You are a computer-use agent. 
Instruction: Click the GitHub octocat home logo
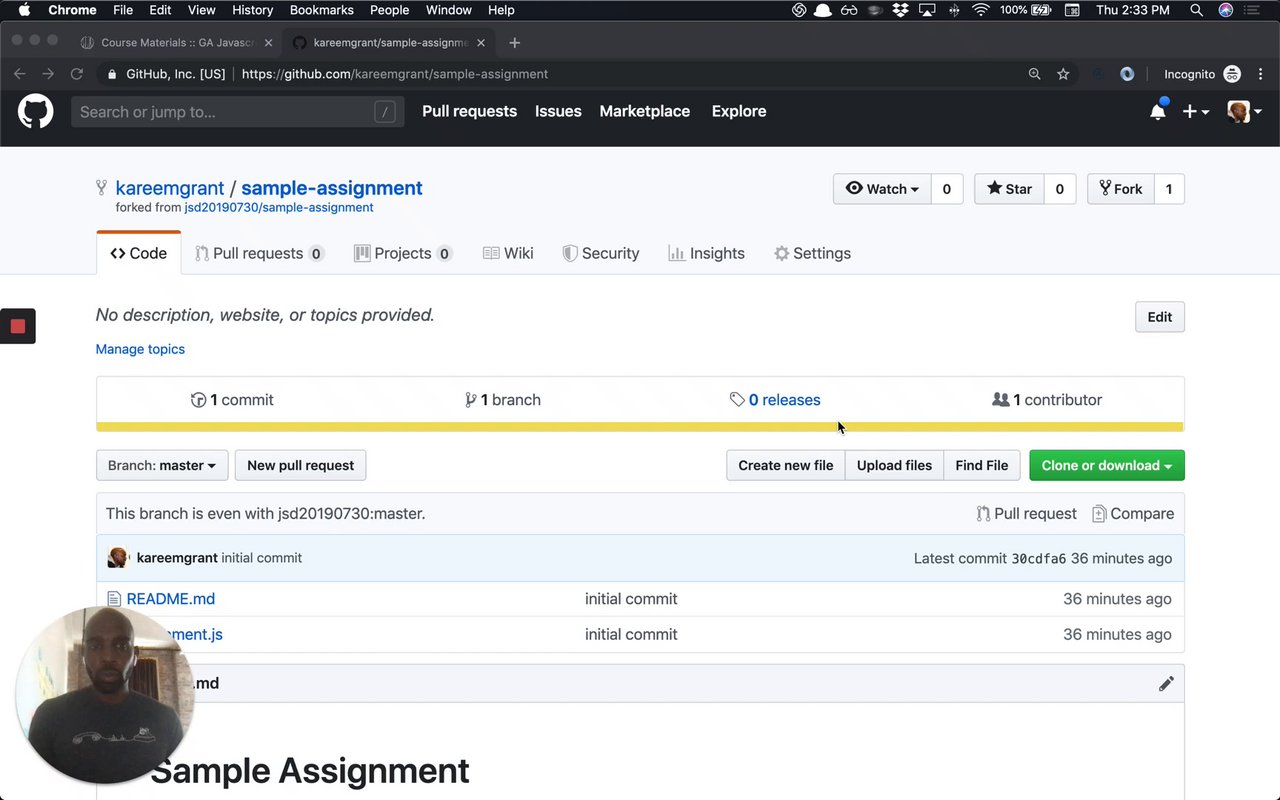pos(35,111)
